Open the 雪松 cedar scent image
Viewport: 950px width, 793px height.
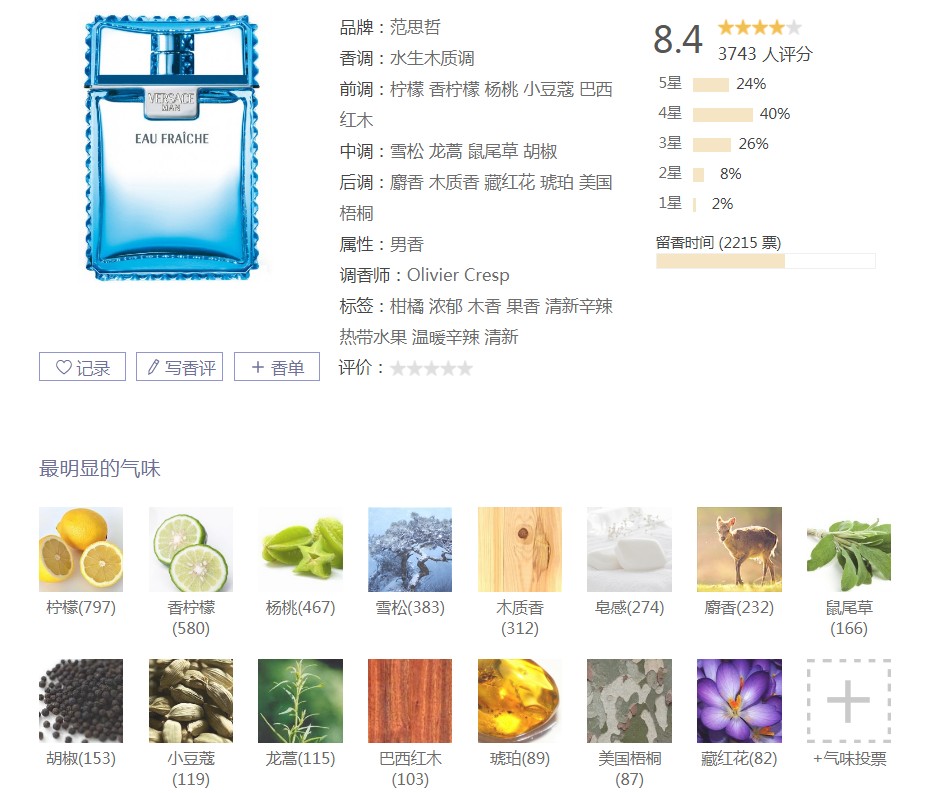coord(410,549)
